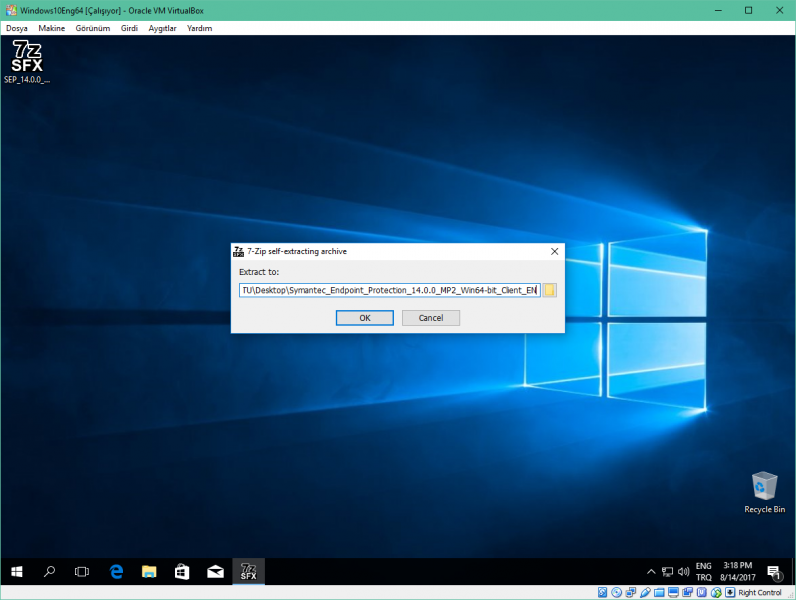Open File Explorer from the taskbar
The image size is (796, 600).
(x=149, y=572)
